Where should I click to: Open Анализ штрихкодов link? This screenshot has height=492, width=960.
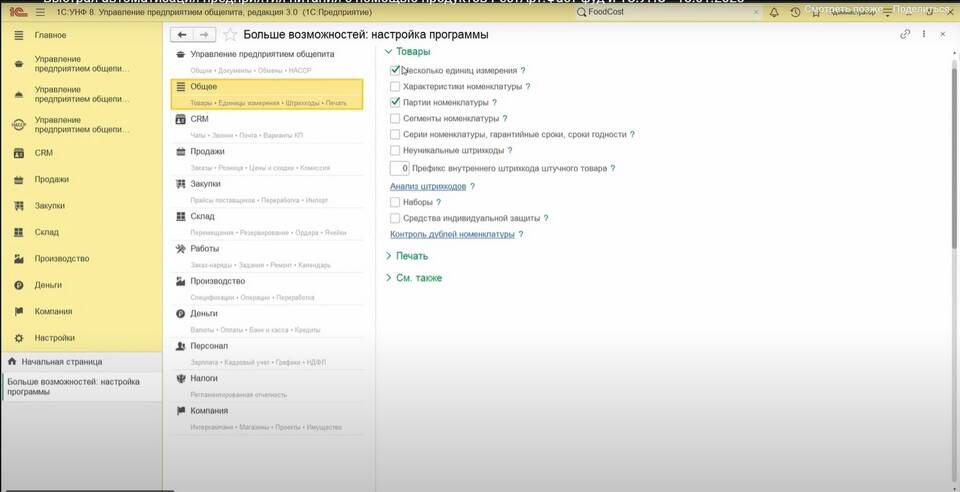pos(428,186)
